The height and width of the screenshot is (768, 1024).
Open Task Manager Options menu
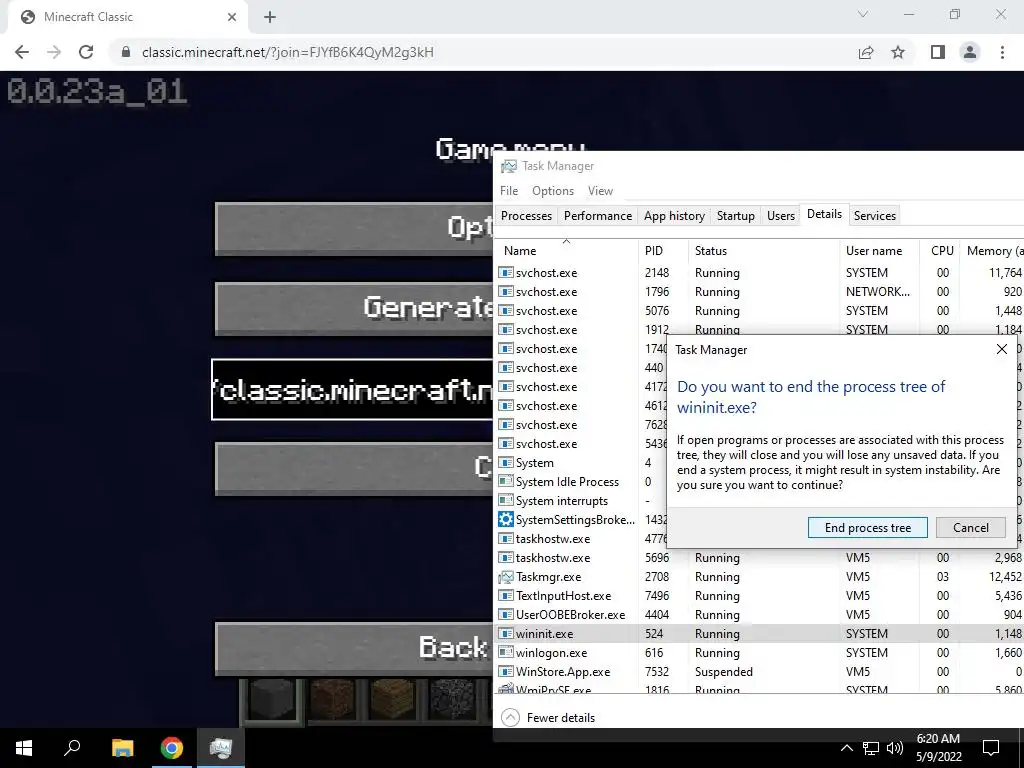tap(552, 191)
